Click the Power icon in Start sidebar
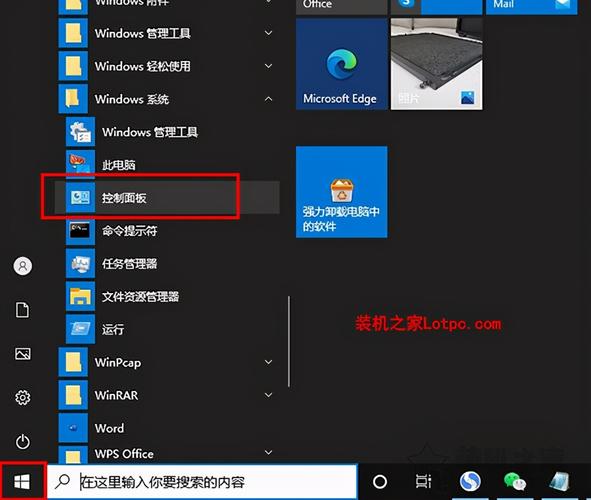 click(x=23, y=442)
